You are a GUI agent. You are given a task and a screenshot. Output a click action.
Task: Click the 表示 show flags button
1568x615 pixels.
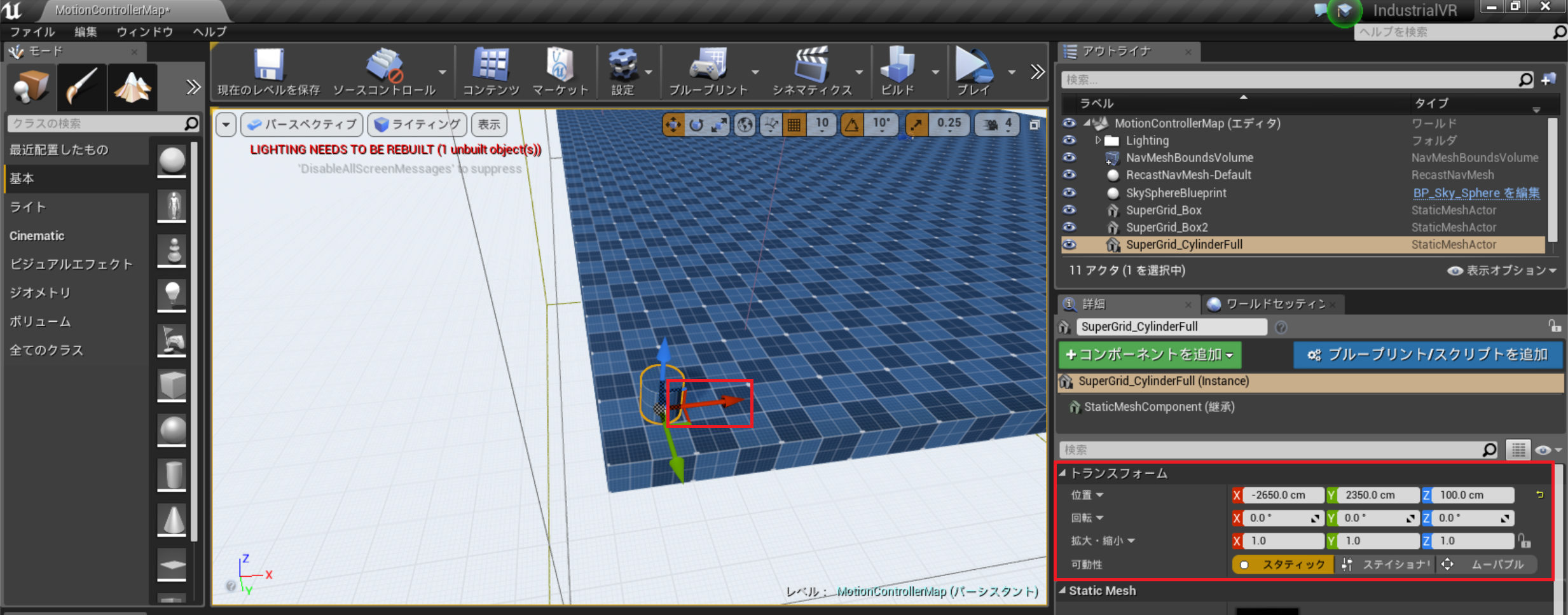pos(489,125)
